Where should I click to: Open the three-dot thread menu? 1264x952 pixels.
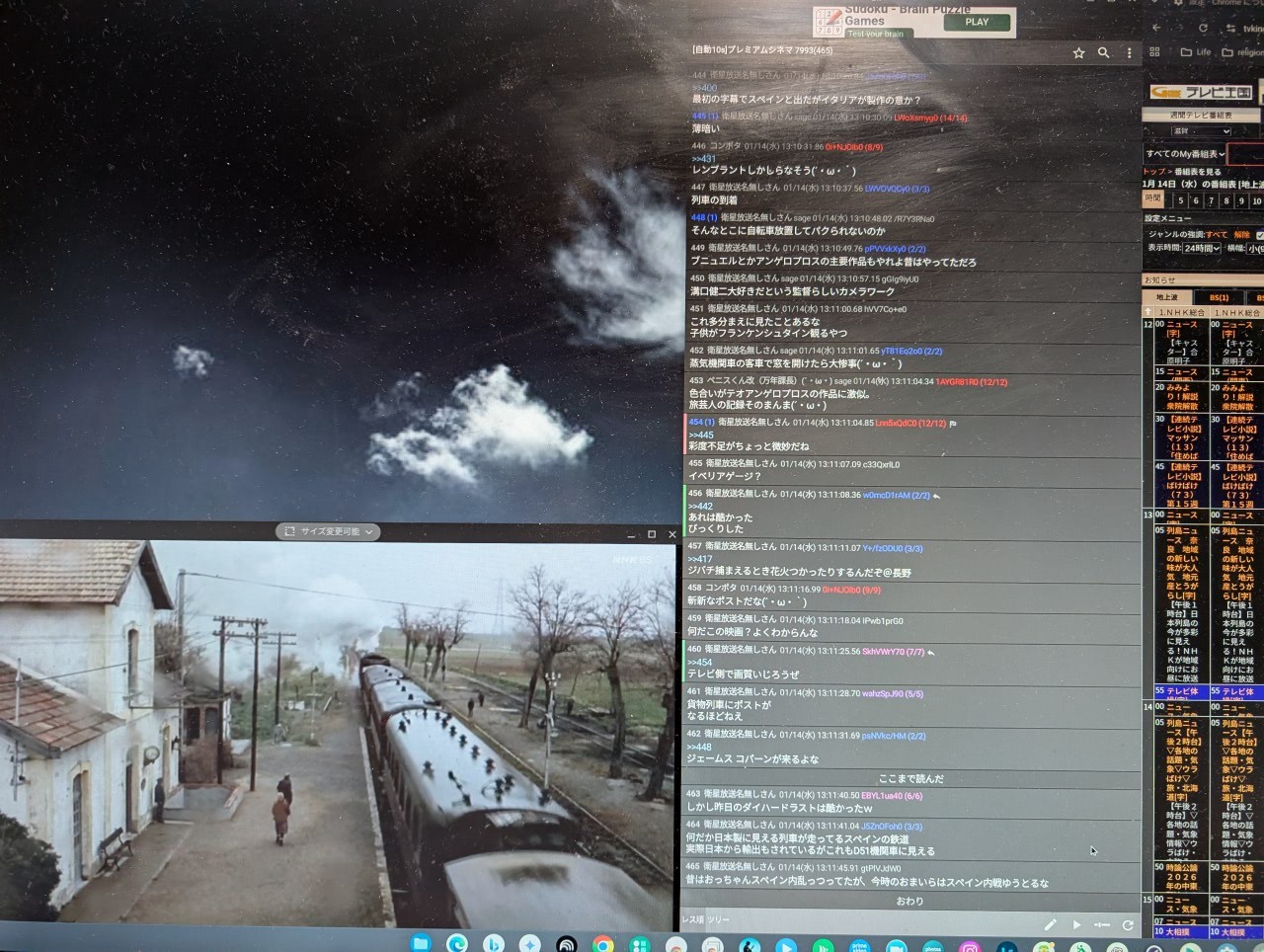(1130, 53)
